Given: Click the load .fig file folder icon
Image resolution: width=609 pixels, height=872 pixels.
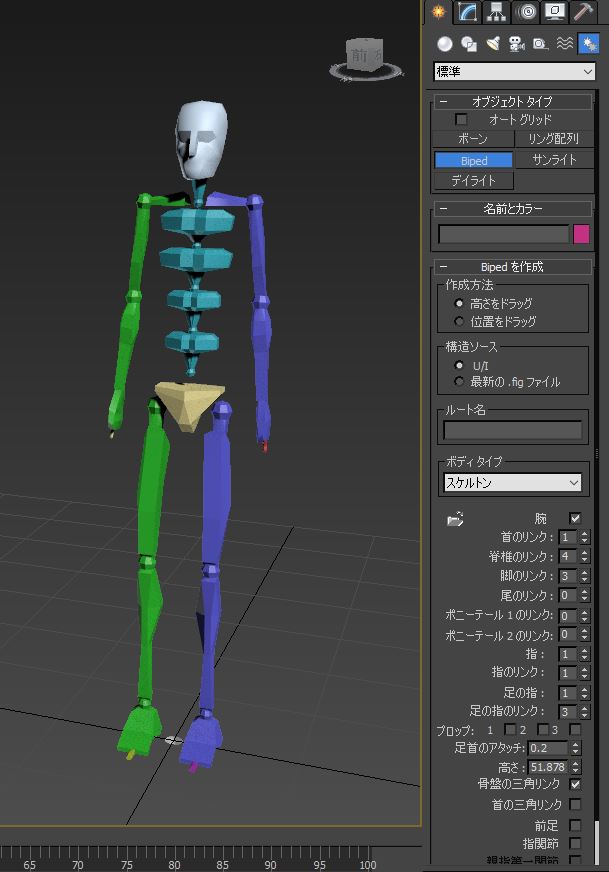Looking at the screenshot, I should 454,519.
